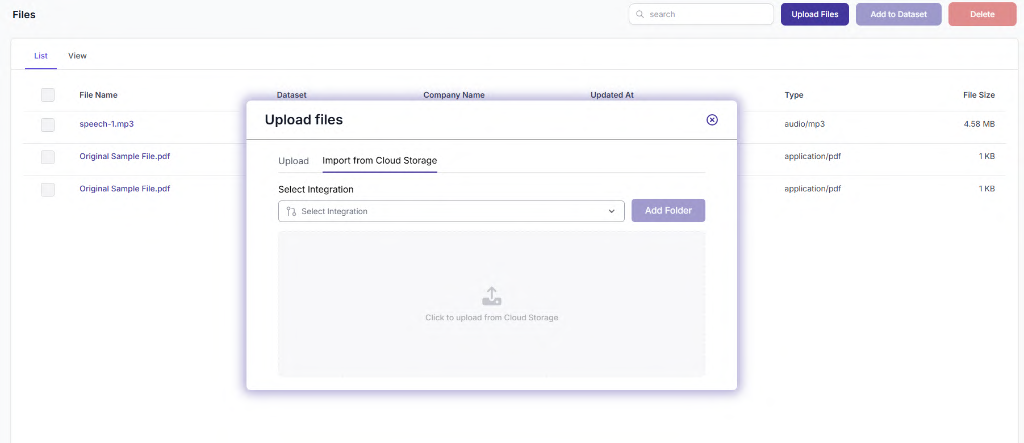The width and height of the screenshot is (1024, 443).
Task: Click the audio/mp3 type cell
Action: coord(805,123)
